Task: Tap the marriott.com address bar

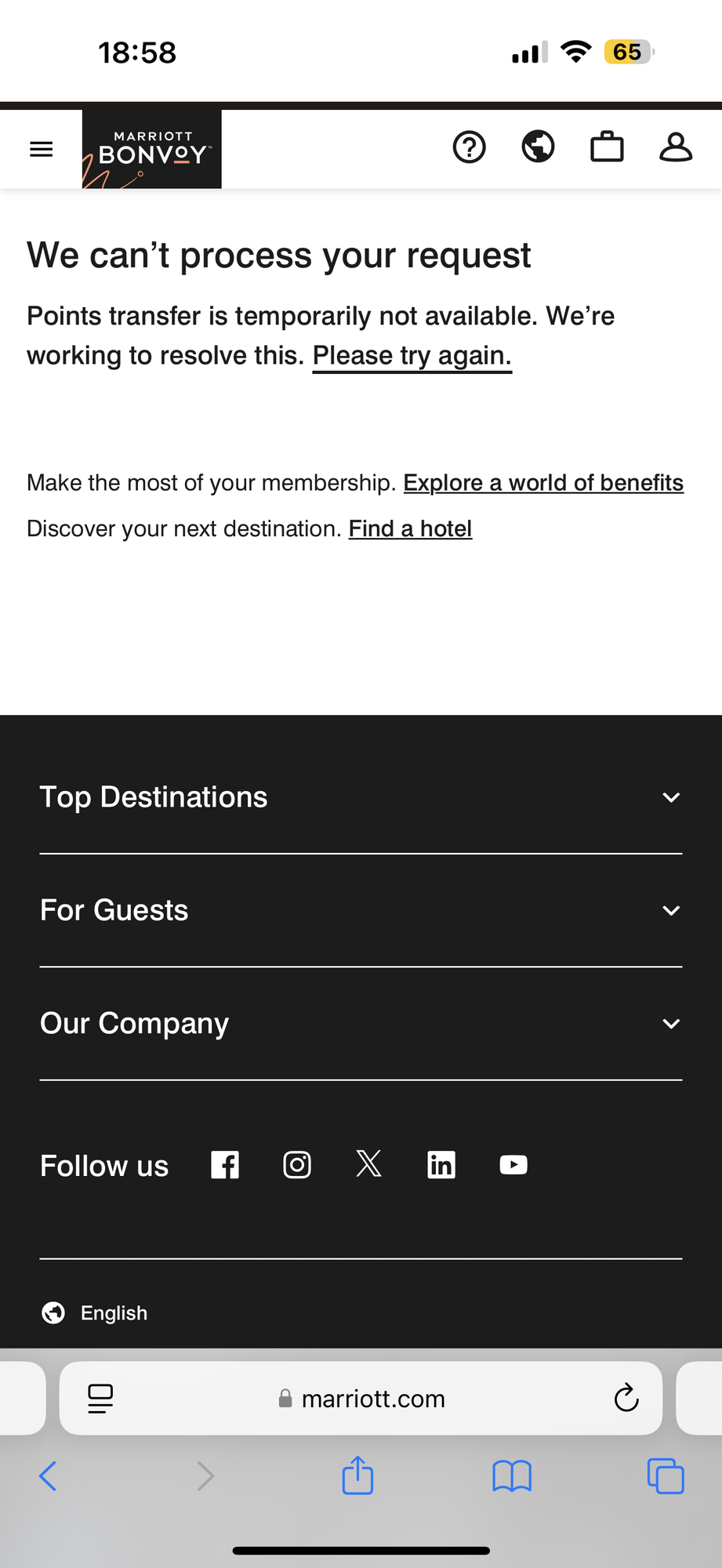Action: (361, 1399)
